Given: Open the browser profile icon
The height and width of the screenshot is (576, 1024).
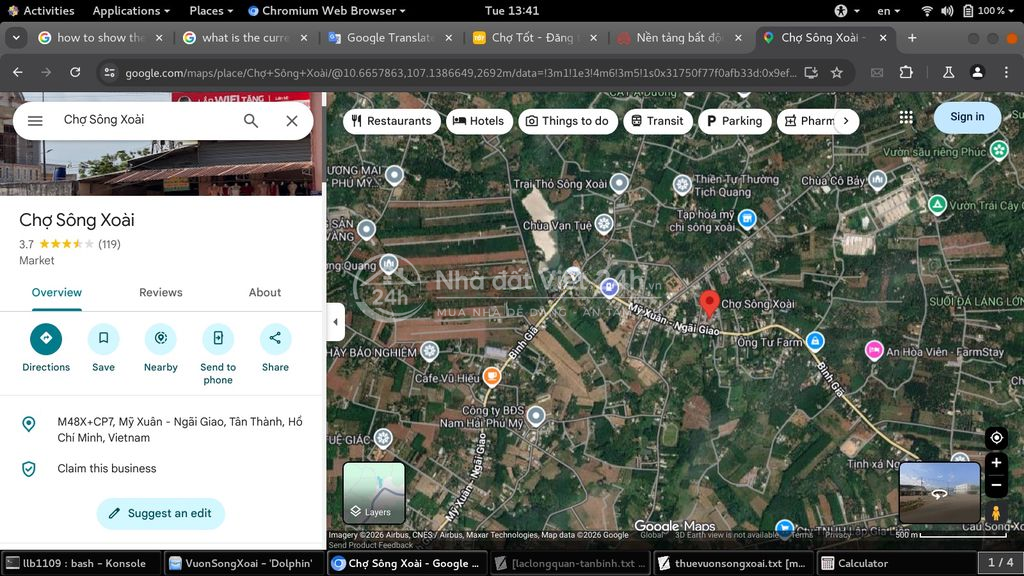Looking at the screenshot, I should click(977, 72).
